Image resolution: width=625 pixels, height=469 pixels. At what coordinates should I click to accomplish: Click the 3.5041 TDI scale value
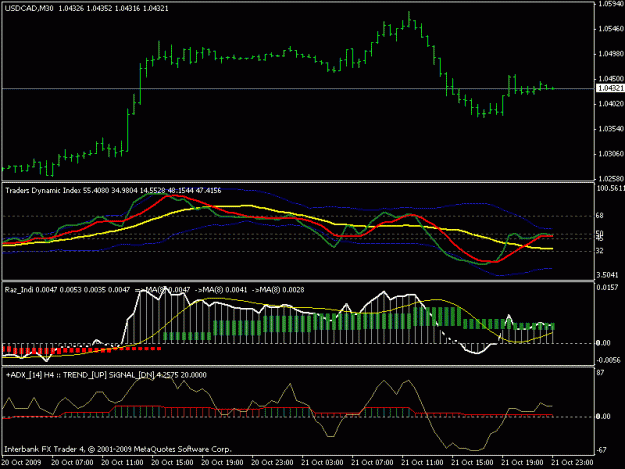pos(607,275)
